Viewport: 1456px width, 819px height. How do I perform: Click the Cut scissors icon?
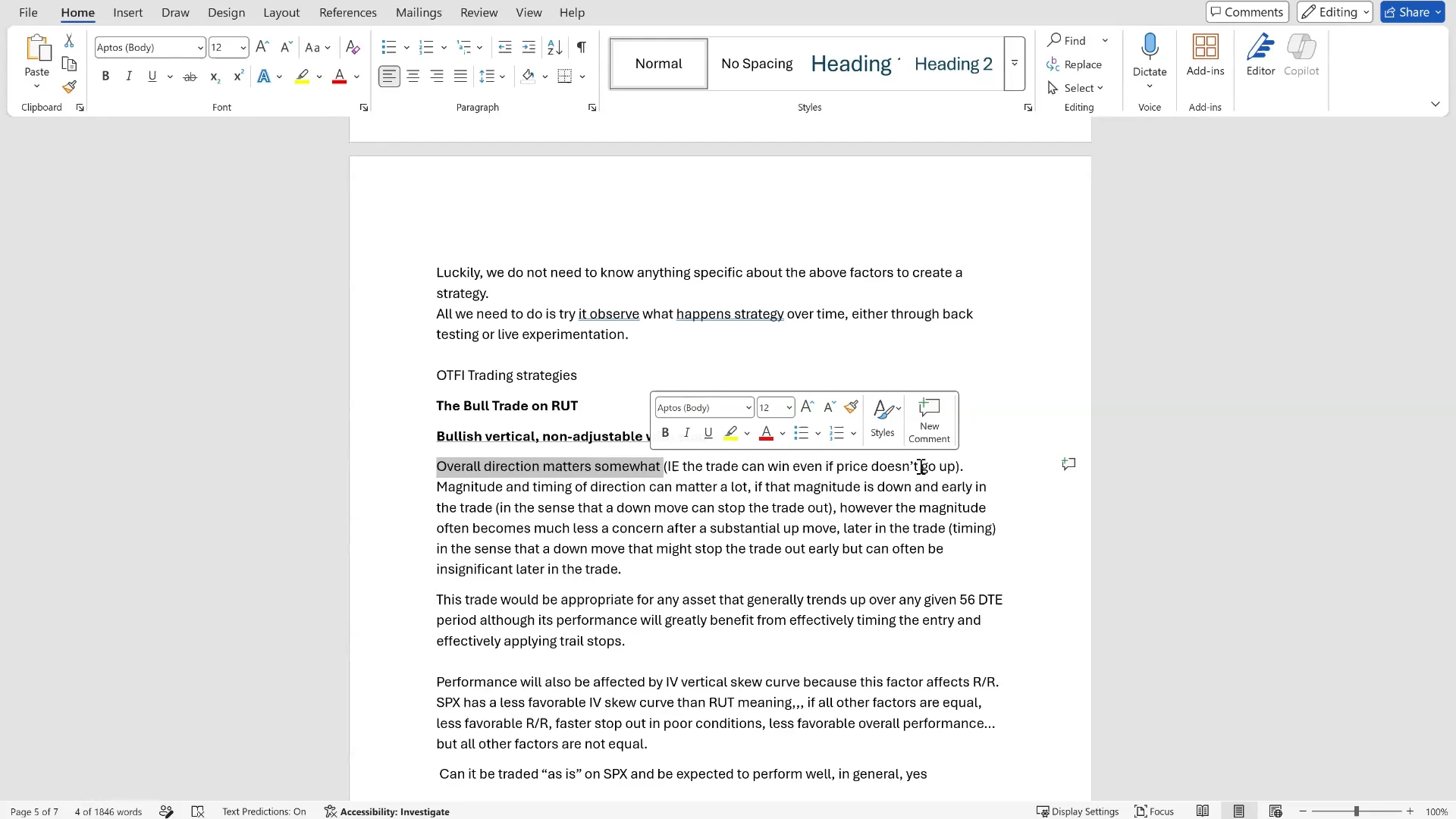69,41
